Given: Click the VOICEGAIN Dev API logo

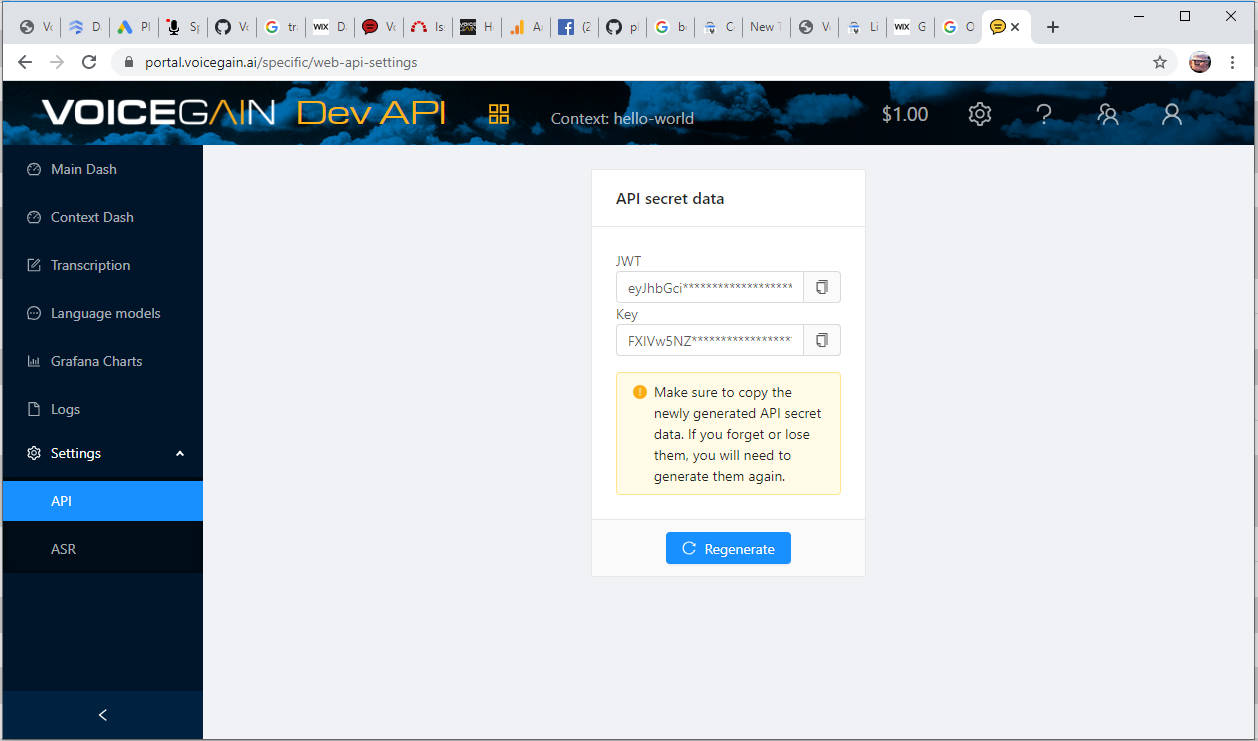Looking at the screenshot, I should (243, 112).
